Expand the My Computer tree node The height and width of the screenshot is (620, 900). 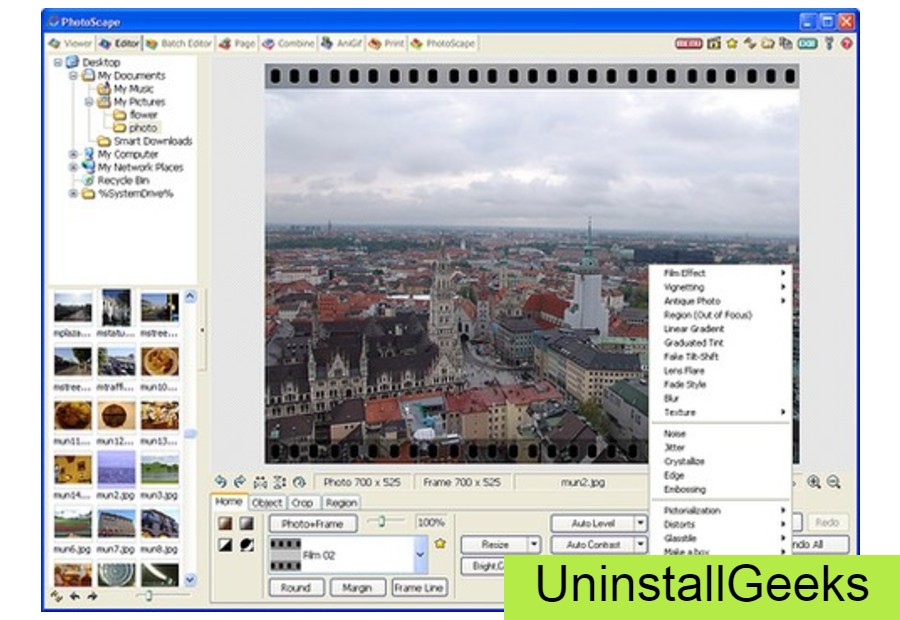73,154
